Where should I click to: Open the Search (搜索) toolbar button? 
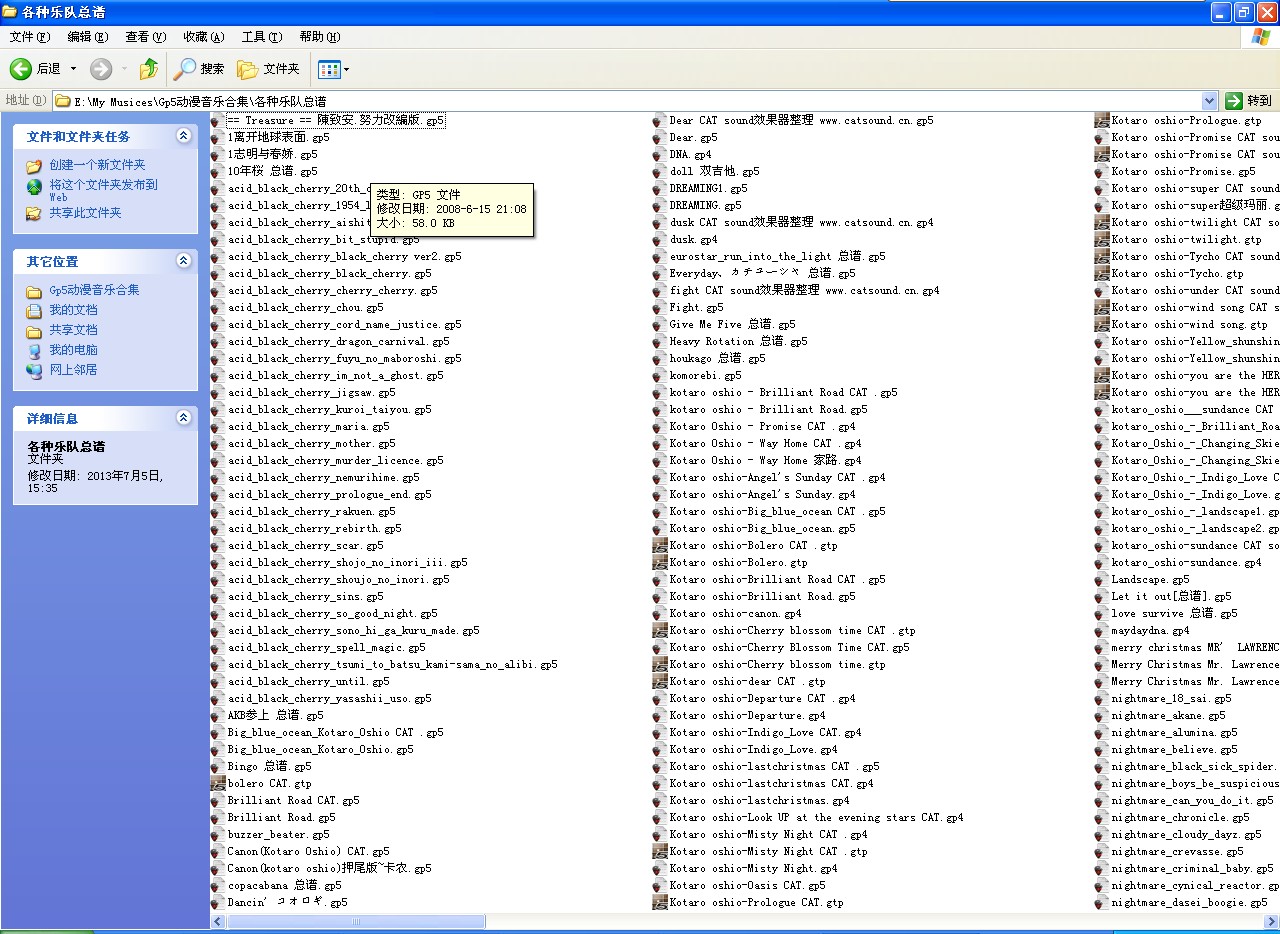(199, 69)
